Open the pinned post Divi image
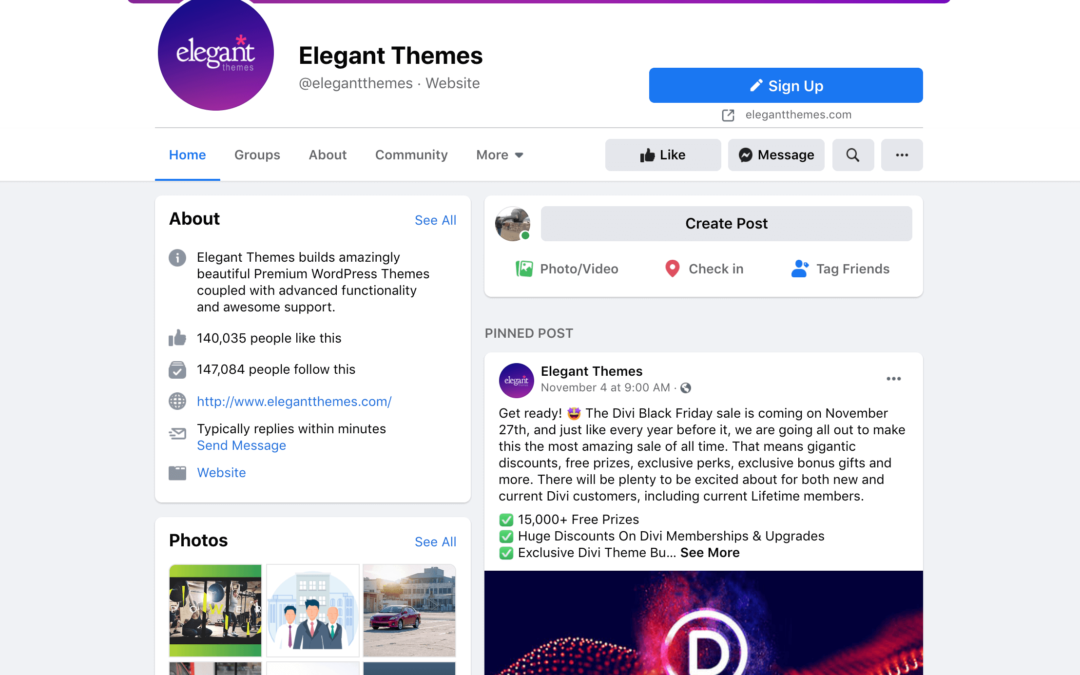Image resolution: width=1080 pixels, height=675 pixels. 703,623
